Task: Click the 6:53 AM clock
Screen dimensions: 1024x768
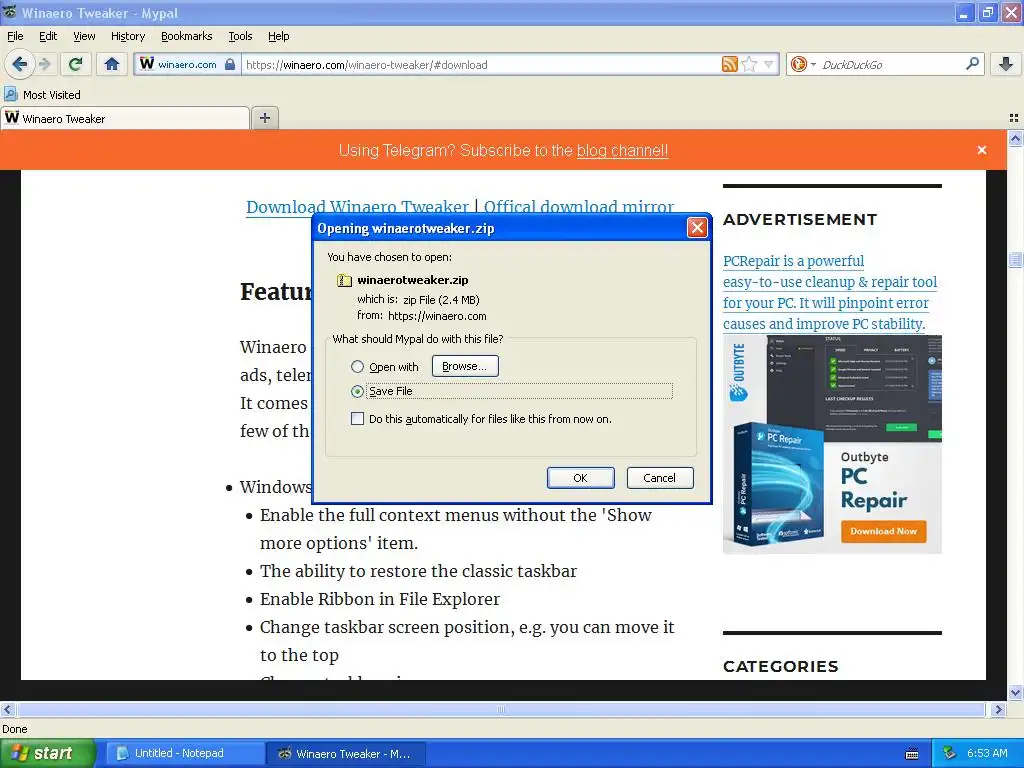Action: [x=987, y=753]
